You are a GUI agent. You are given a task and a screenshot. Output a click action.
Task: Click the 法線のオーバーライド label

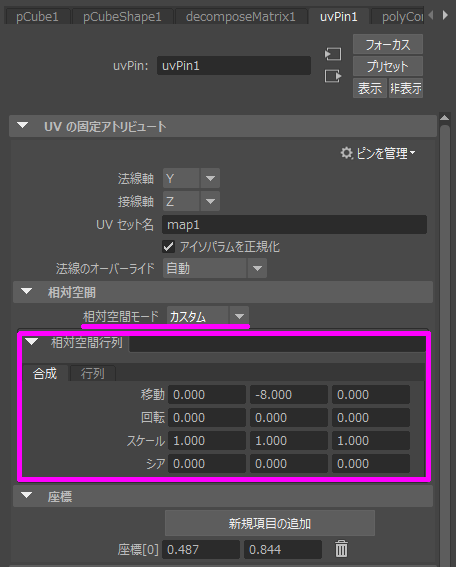pyautogui.click(x=105, y=268)
